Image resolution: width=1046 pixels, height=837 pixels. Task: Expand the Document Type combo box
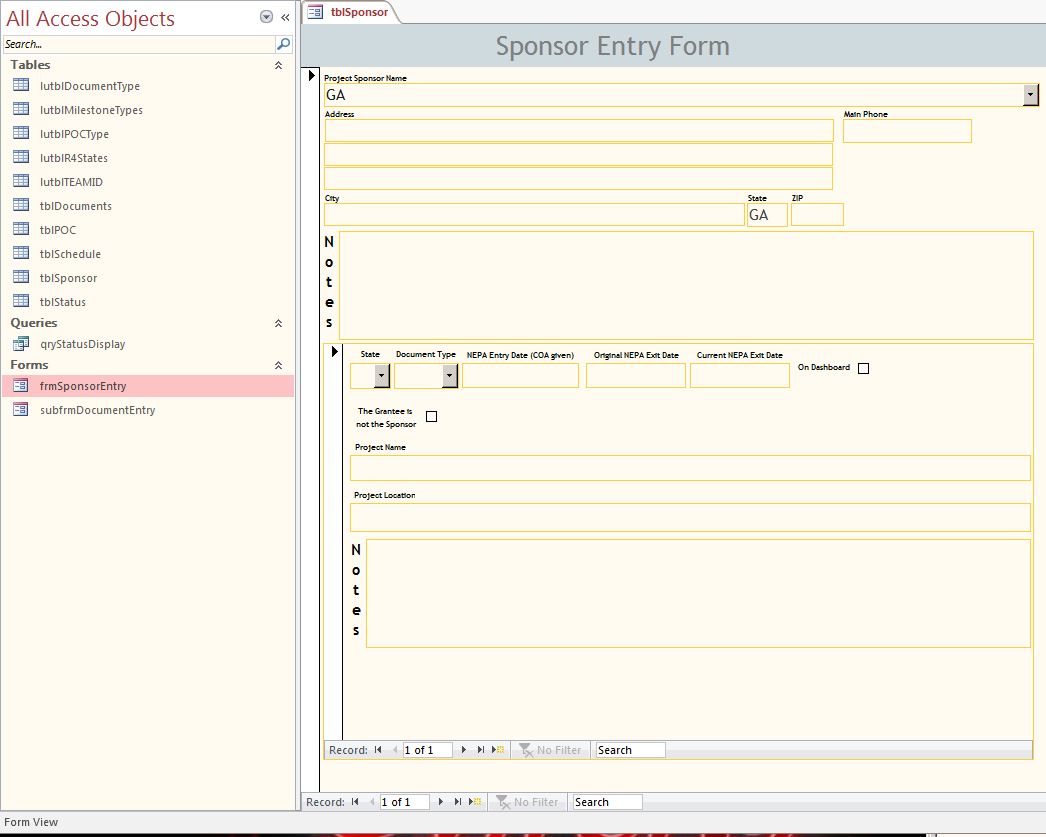(450, 375)
